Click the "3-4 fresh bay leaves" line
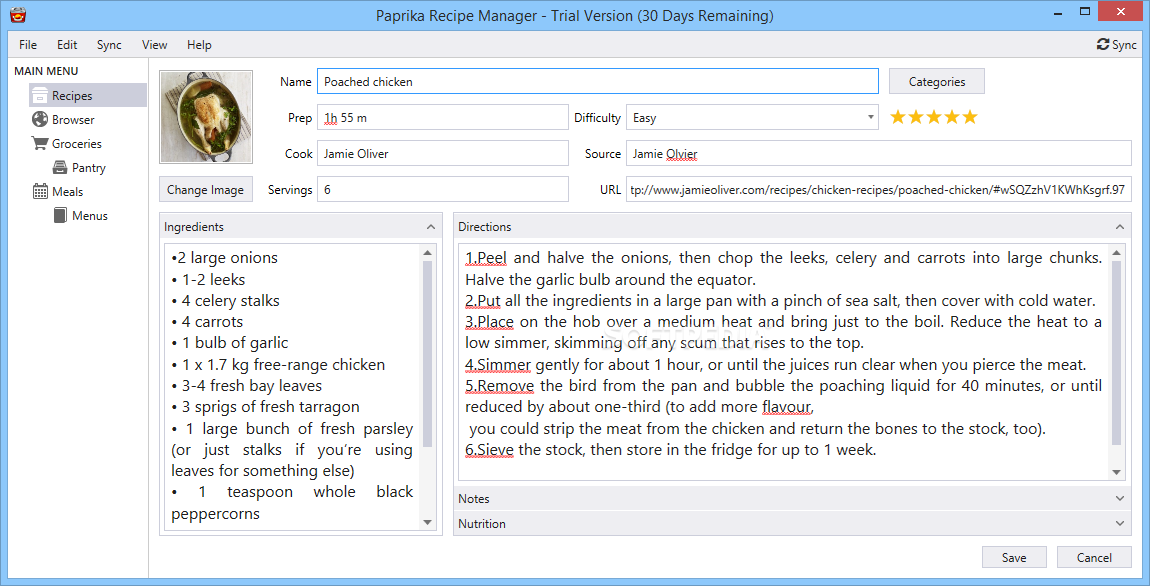The height and width of the screenshot is (586, 1150). point(246,386)
